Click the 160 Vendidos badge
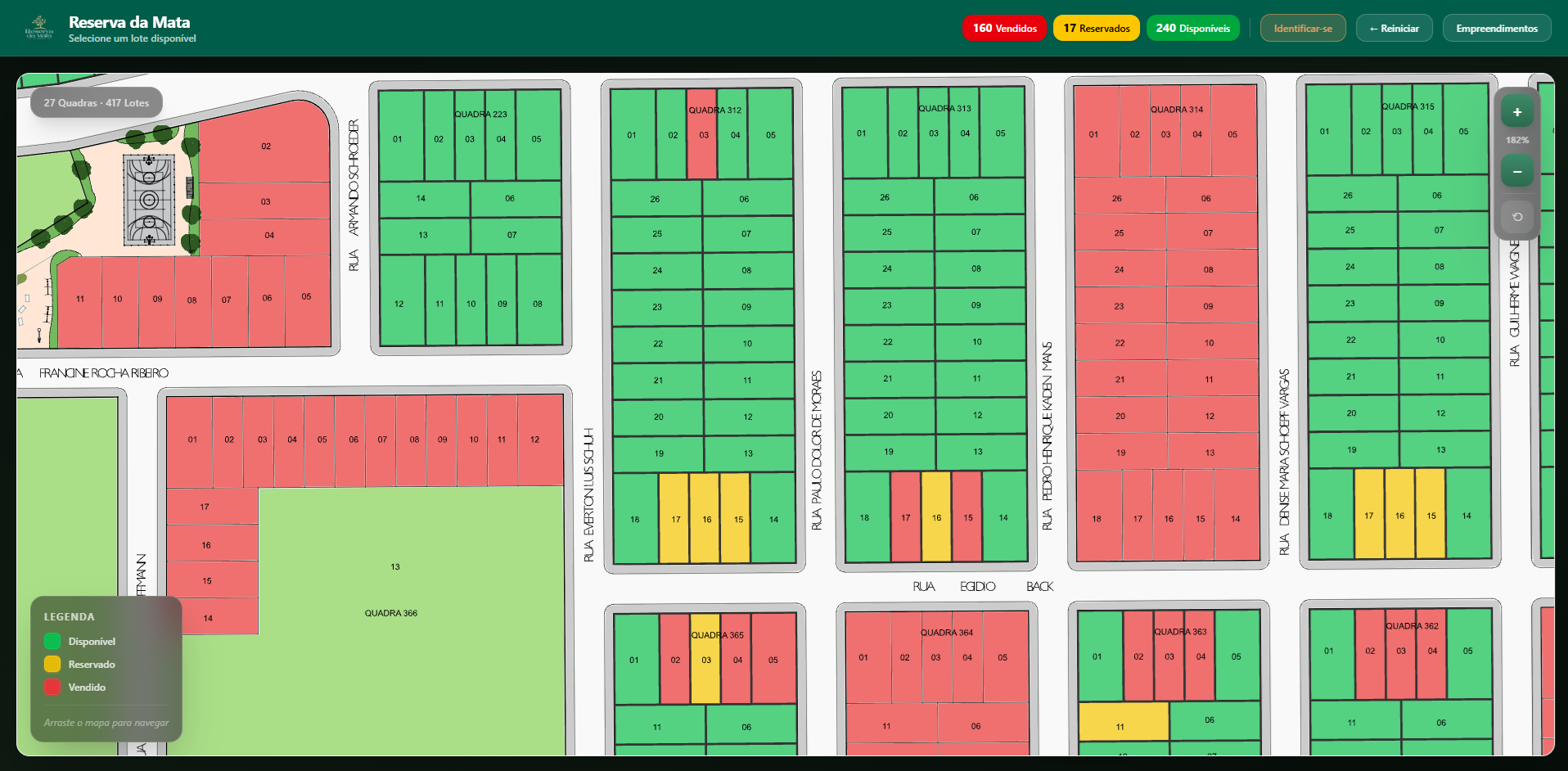Screen dimensions: 1568x771 1004,28
